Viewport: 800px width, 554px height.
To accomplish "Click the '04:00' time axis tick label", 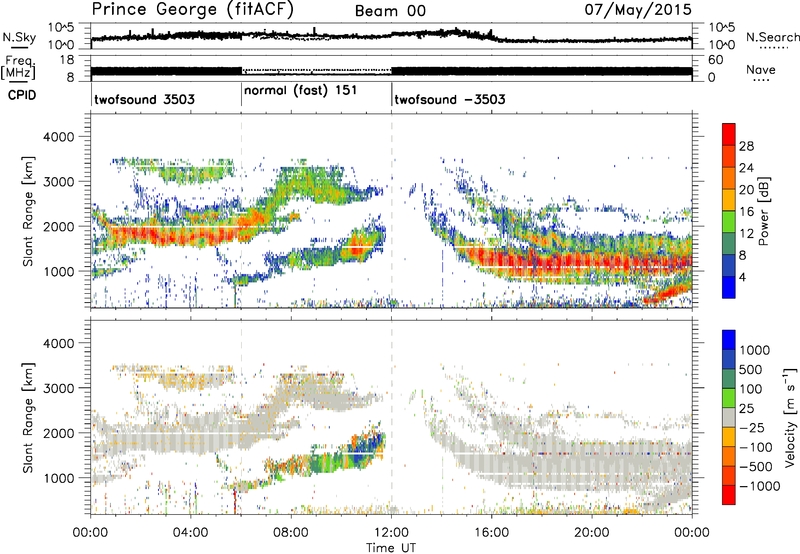I will tap(190, 533).
